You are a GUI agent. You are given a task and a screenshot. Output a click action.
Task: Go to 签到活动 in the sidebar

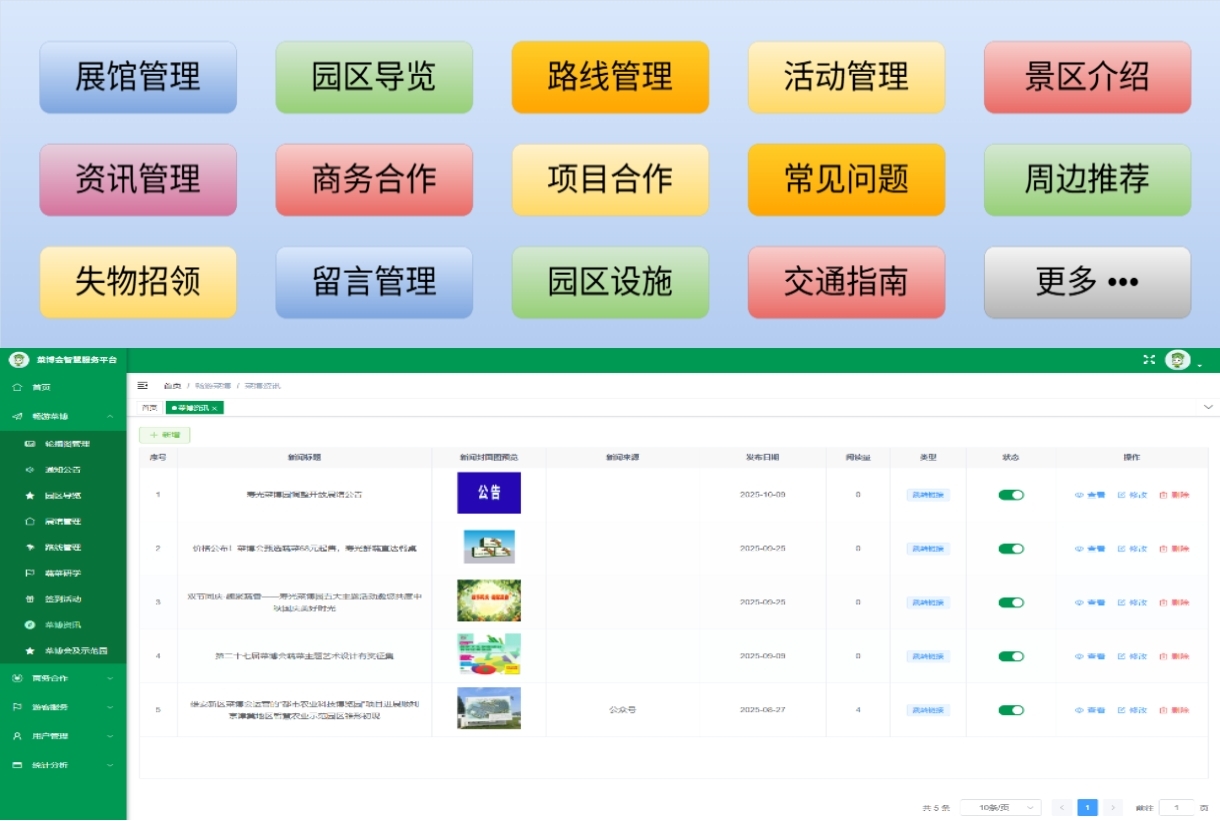point(64,598)
